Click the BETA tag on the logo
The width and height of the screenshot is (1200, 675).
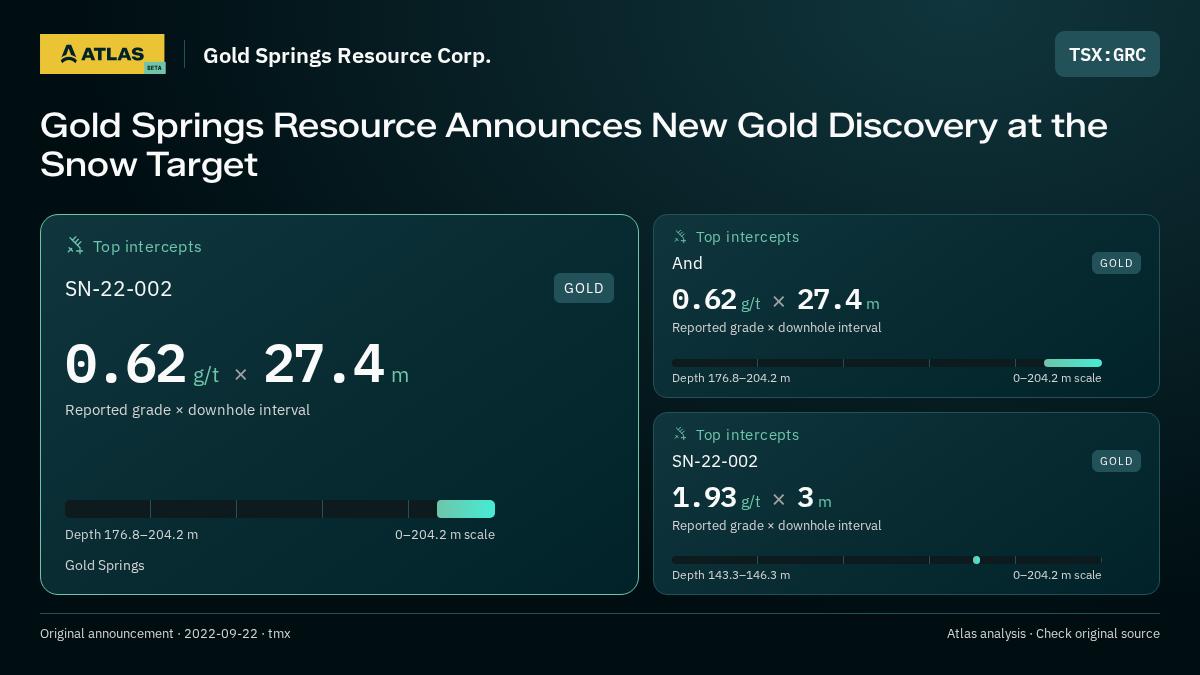[x=154, y=68]
